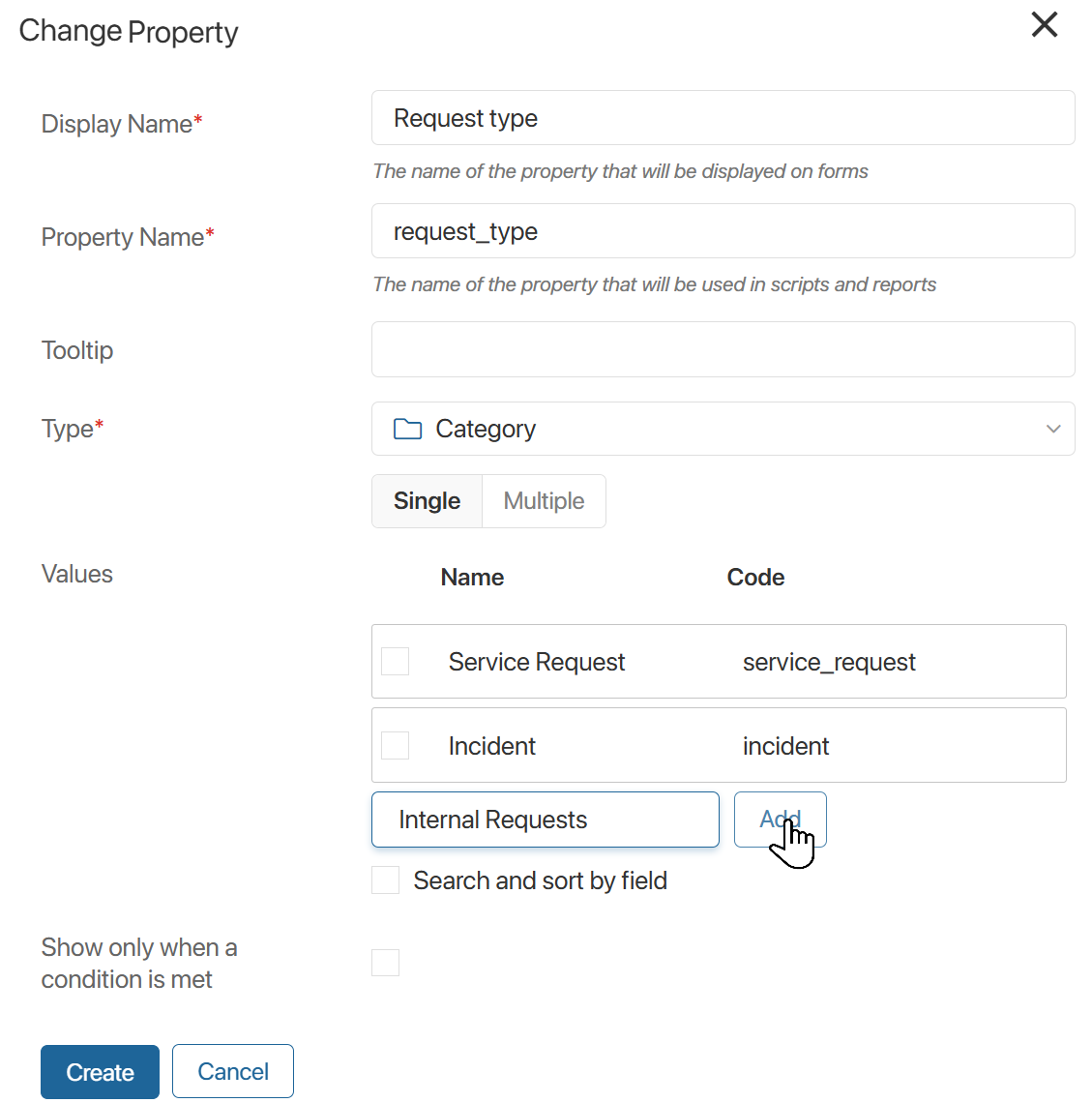Click the Change Property title
The height and width of the screenshot is (1103, 1092).
[x=129, y=31]
